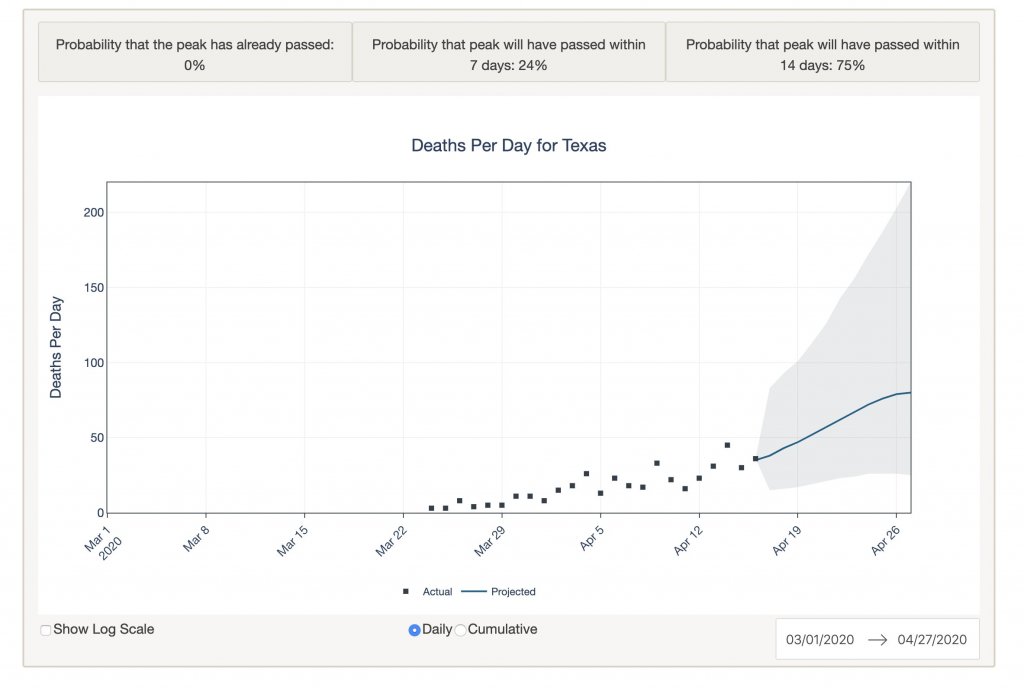Toggle the Projected series legend line
This screenshot has height=696, width=1024.
click(x=474, y=592)
